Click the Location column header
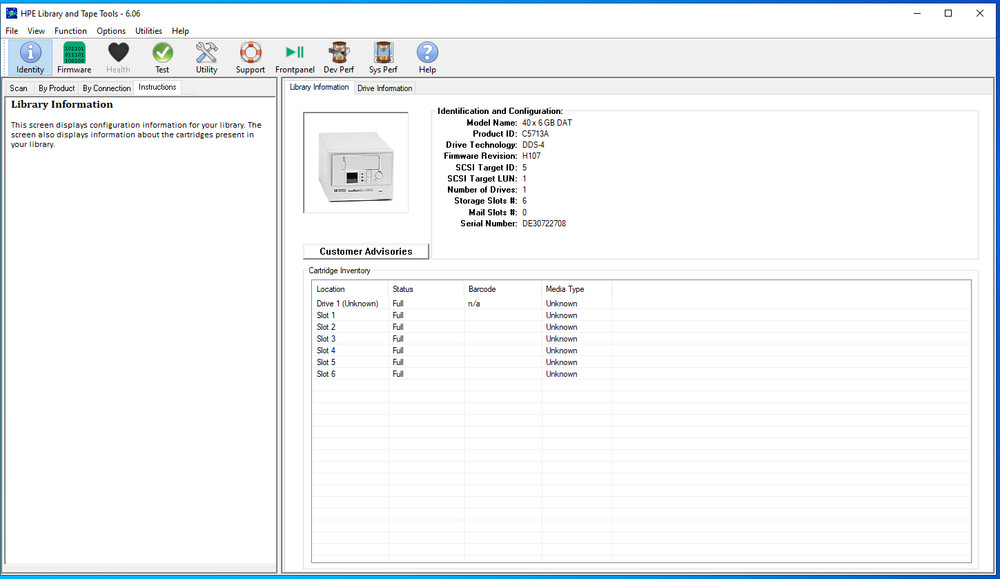The image size is (1000, 579). [x=350, y=289]
